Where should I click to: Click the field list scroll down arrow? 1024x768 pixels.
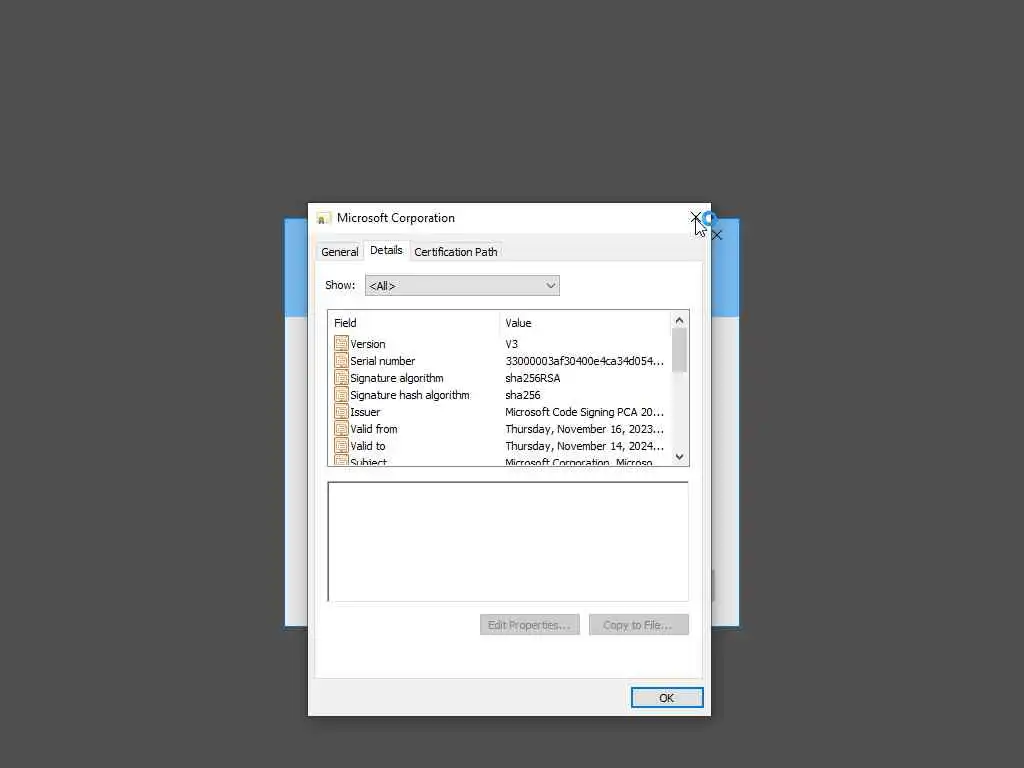679,456
